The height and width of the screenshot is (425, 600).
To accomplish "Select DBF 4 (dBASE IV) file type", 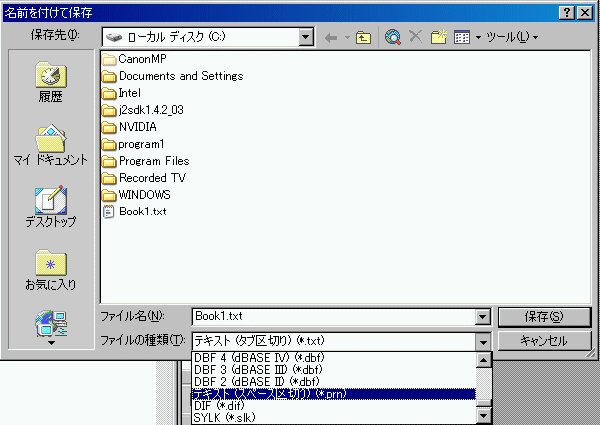I will (272, 358).
